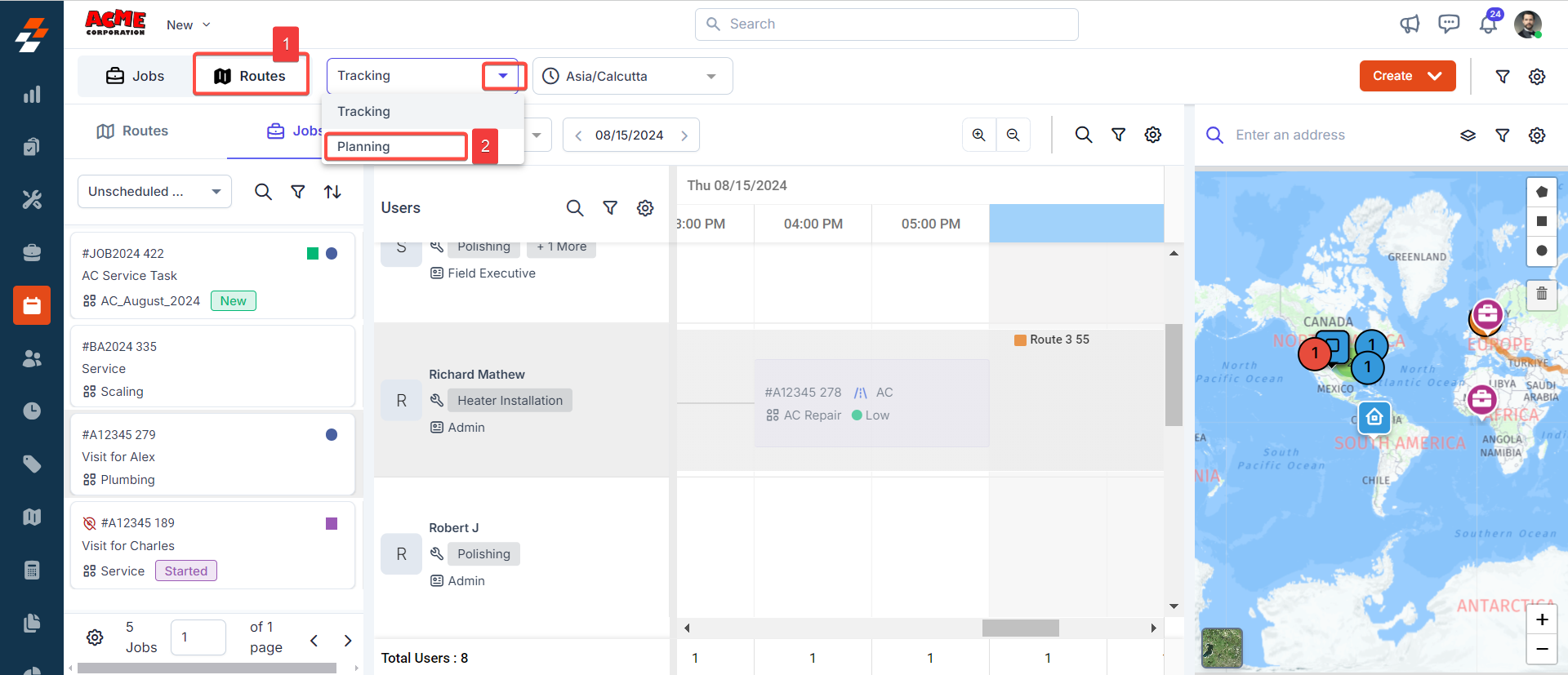Click the orange Create button
This screenshot has height=675, width=1568.
point(1406,76)
